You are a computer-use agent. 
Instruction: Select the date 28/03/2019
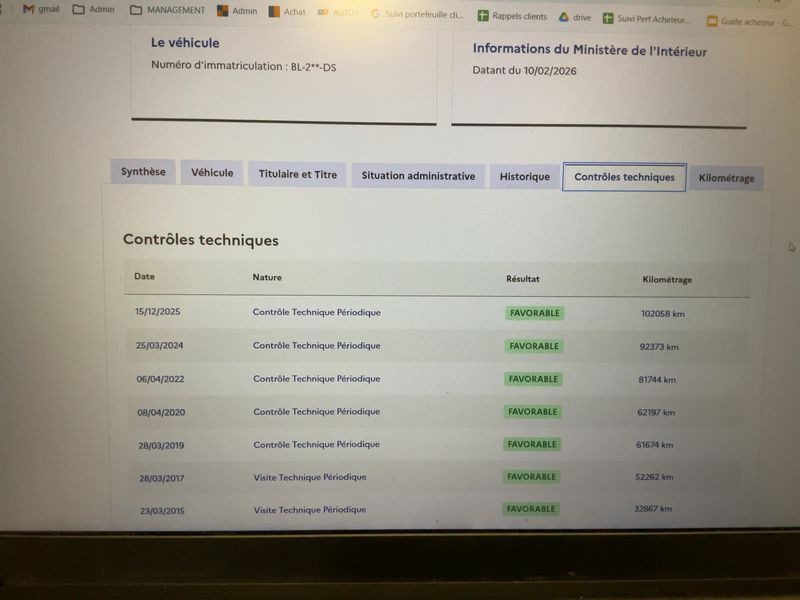pos(161,445)
